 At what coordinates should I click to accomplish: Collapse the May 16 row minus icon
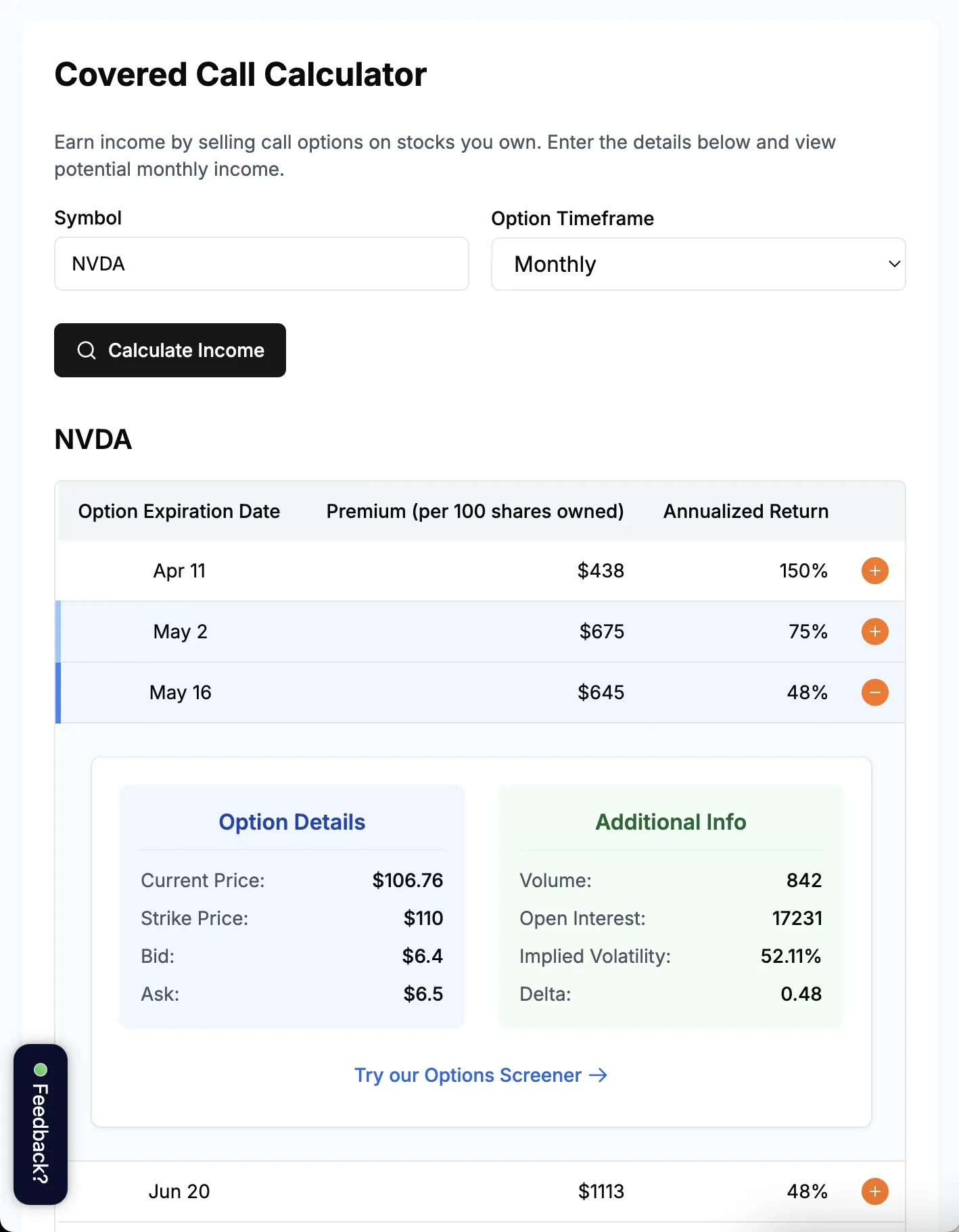874,692
